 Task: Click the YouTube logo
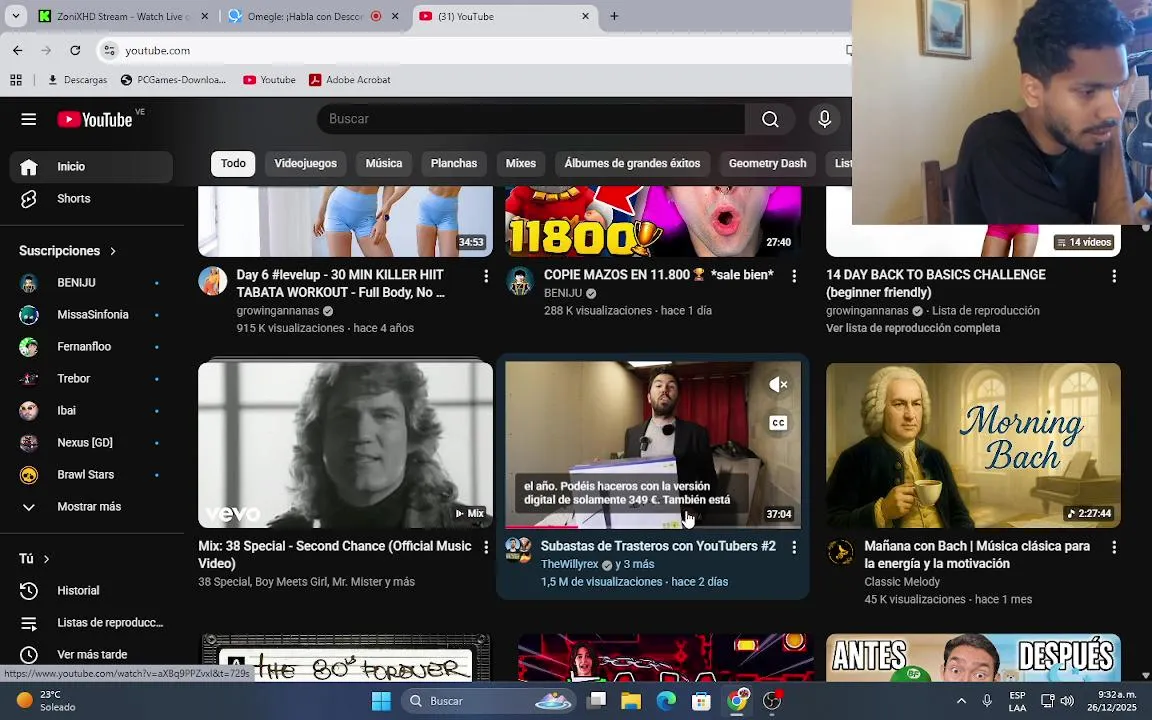96,119
